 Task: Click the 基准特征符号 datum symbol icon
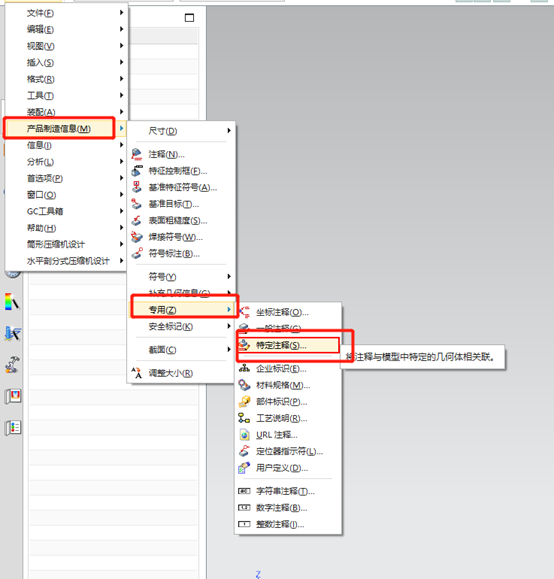[x=137, y=187]
